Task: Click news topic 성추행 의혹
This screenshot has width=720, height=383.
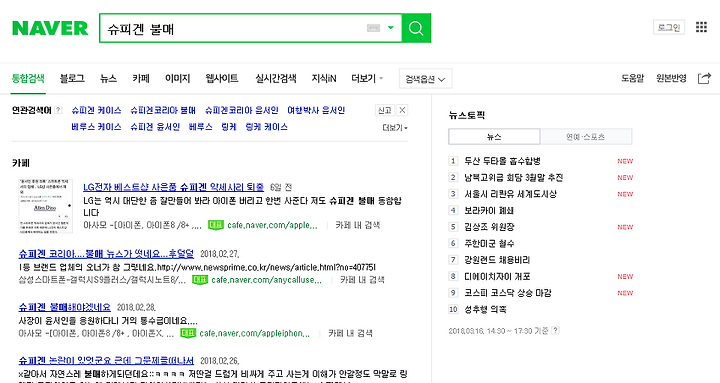Action: (485, 310)
